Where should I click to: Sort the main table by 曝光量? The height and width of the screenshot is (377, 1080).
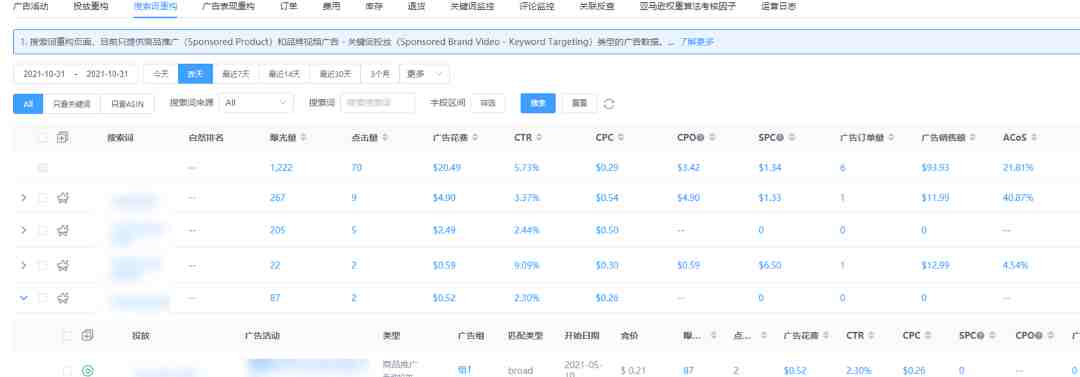pos(304,138)
